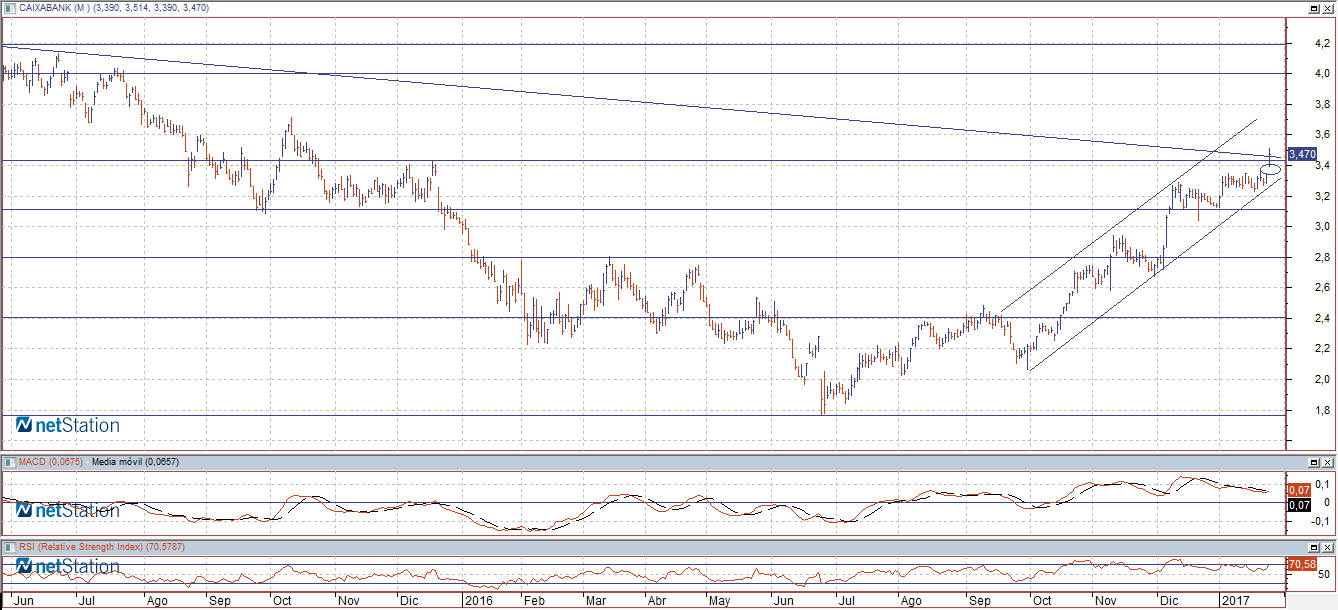Select the ellipse annotation near the last candle
The width and height of the screenshot is (1338, 610).
1270,171
